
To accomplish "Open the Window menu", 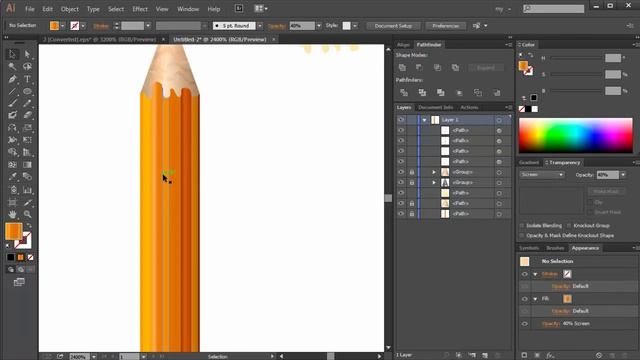I will click(x=188, y=9).
